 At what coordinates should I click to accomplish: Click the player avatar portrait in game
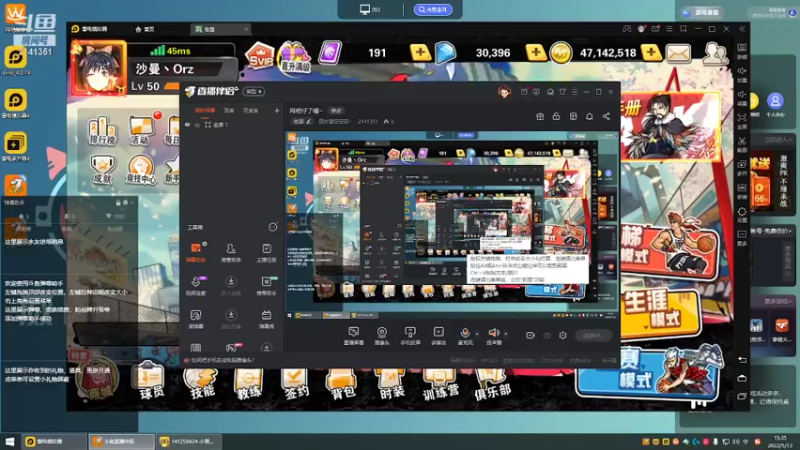pyautogui.click(x=99, y=68)
